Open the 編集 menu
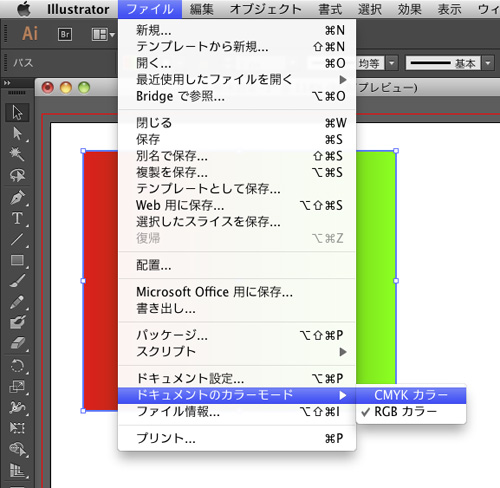 (x=201, y=9)
